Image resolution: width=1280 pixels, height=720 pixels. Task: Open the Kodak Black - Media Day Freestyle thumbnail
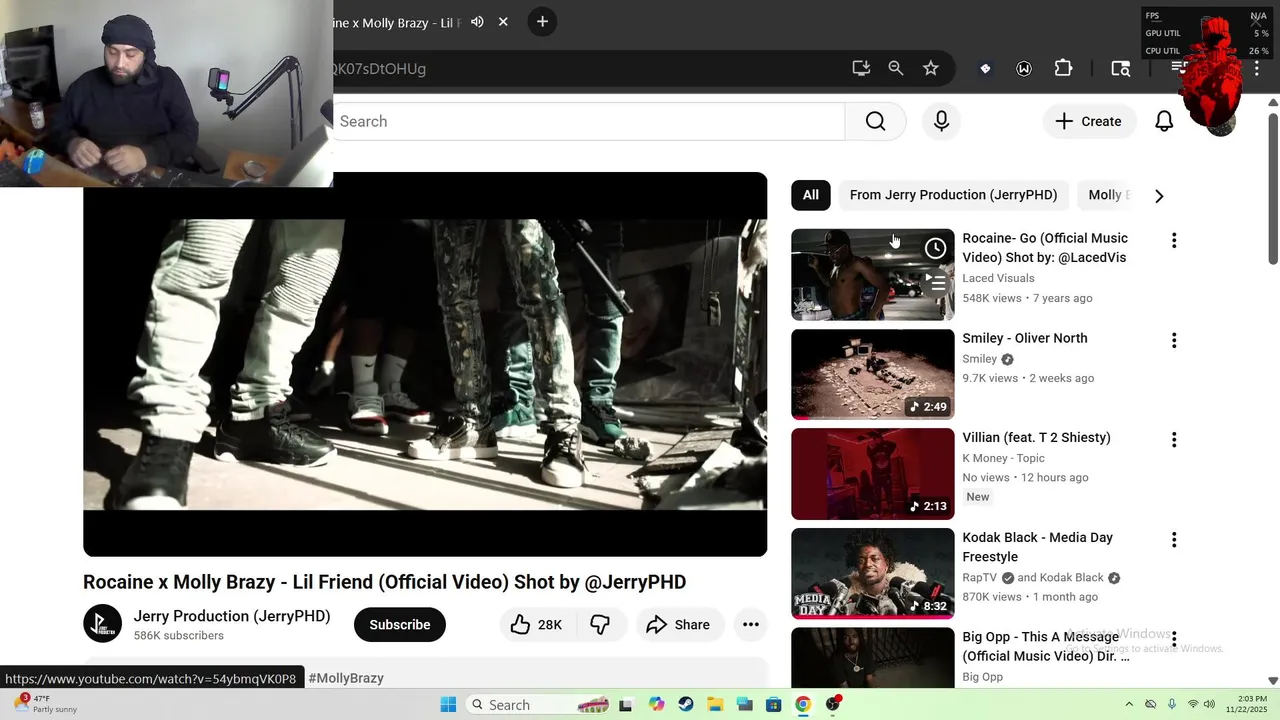pos(873,573)
